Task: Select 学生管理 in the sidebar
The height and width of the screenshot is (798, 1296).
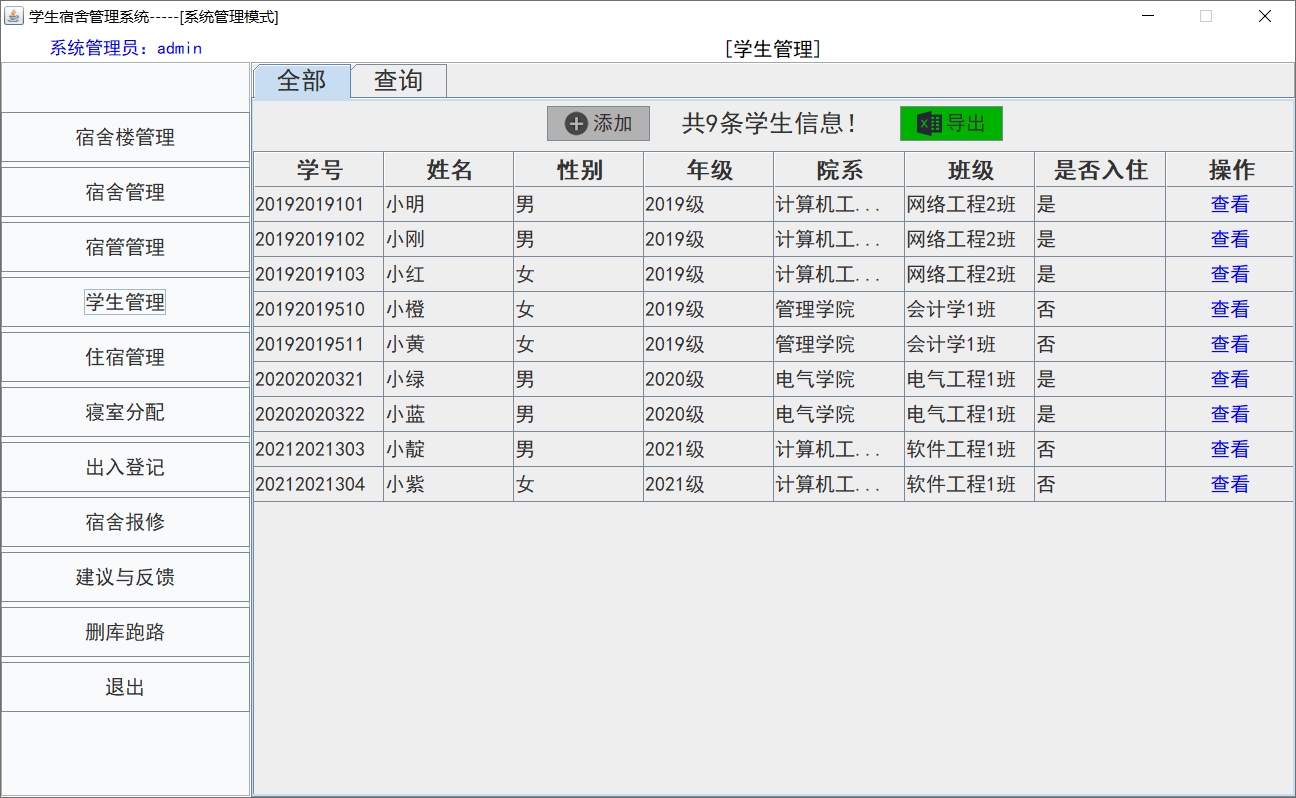Action: point(125,303)
